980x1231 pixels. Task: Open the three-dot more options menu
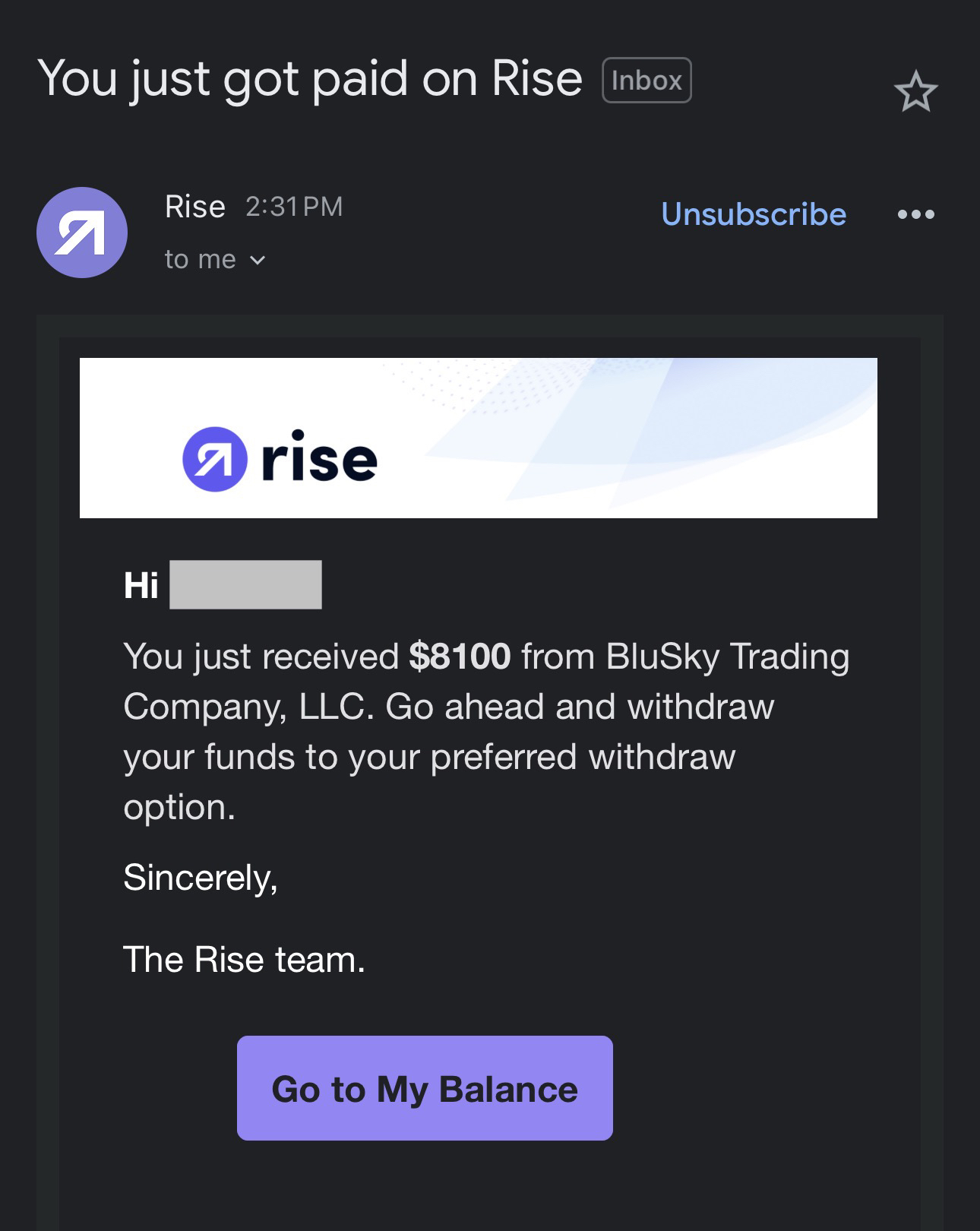(915, 214)
